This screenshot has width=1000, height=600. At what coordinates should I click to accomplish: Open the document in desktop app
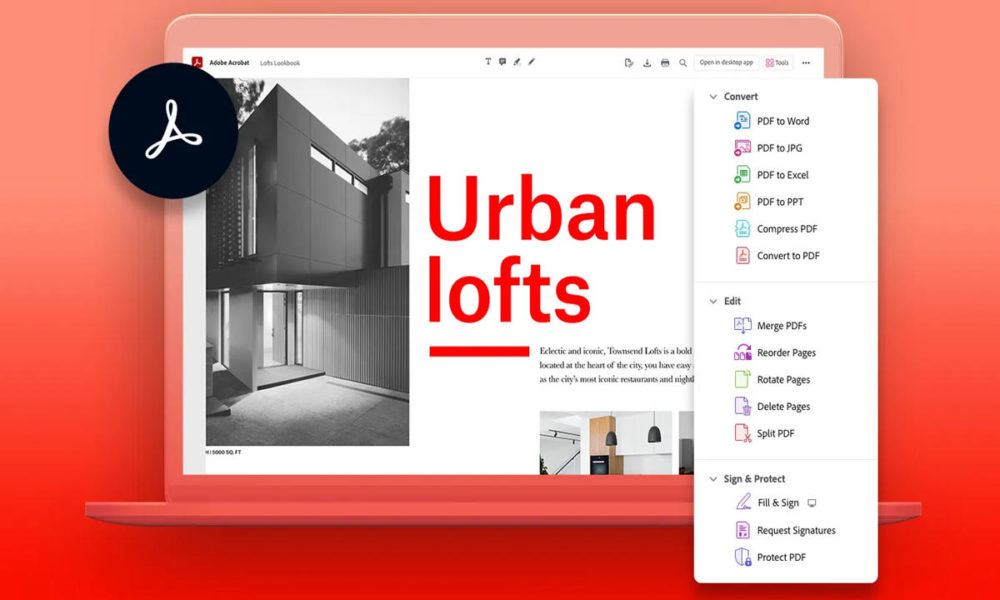(725, 62)
